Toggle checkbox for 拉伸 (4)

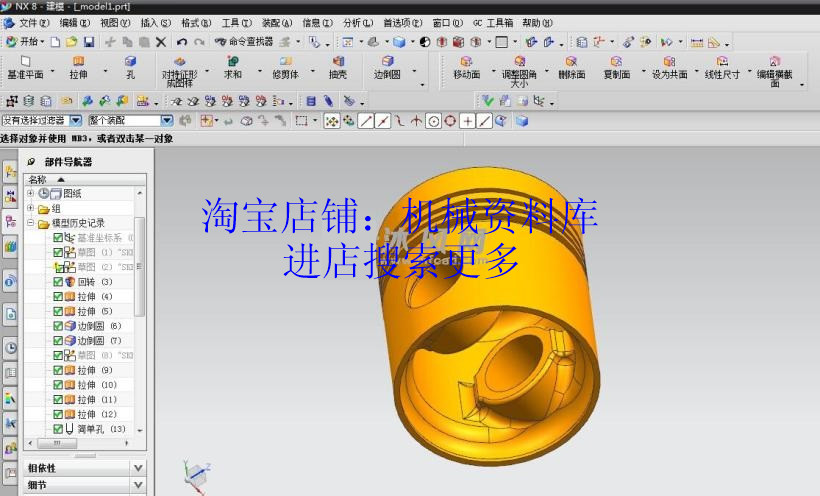click(x=58, y=296)
